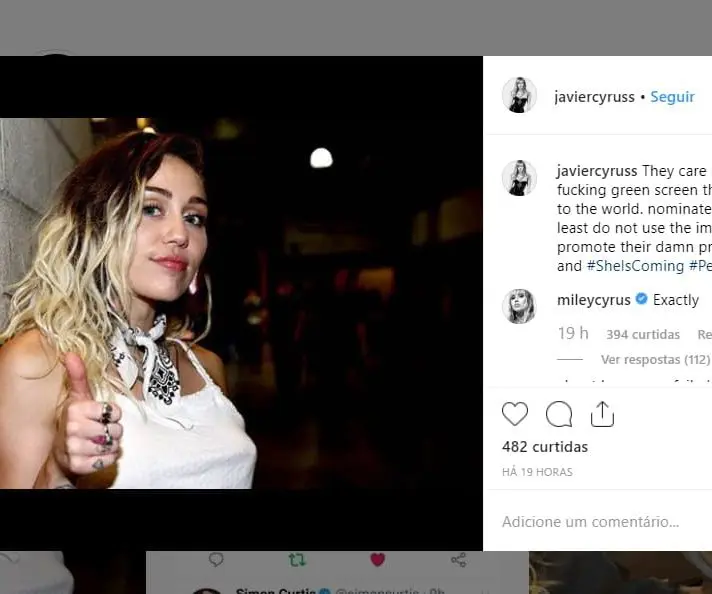Click the pink tweet heart icon
This screenshot has width=712, height=594.
377,560
